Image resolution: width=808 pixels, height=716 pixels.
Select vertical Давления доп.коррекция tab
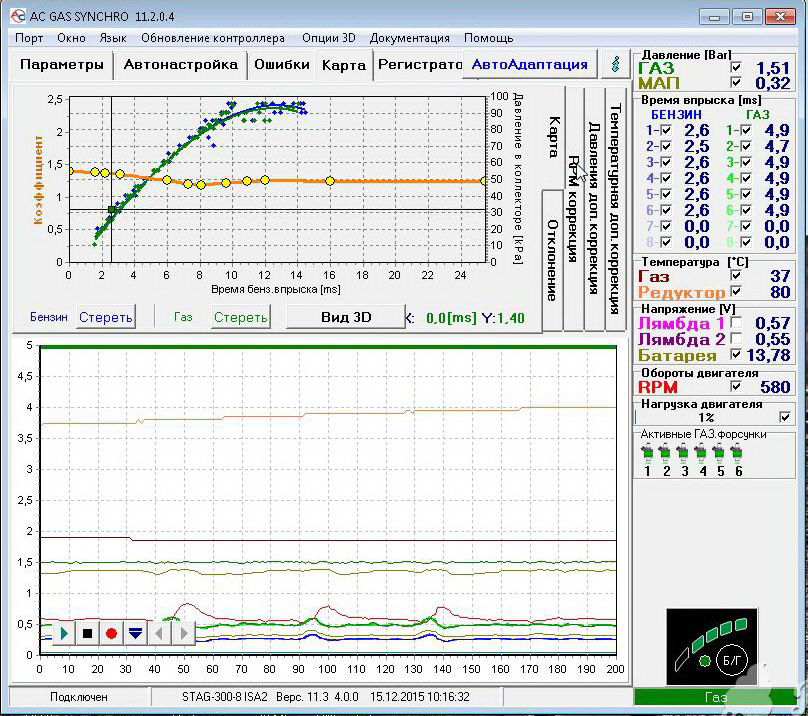pos(594,209)
